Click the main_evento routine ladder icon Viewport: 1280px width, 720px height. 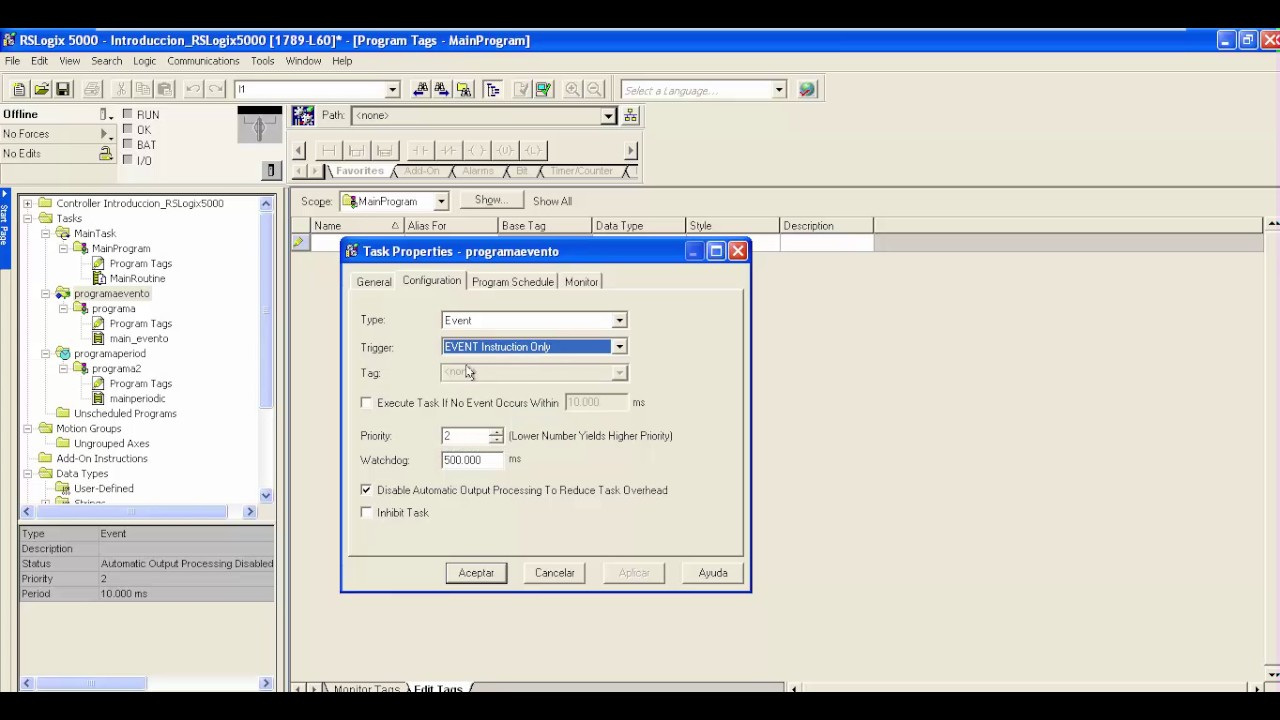[98, 338]
